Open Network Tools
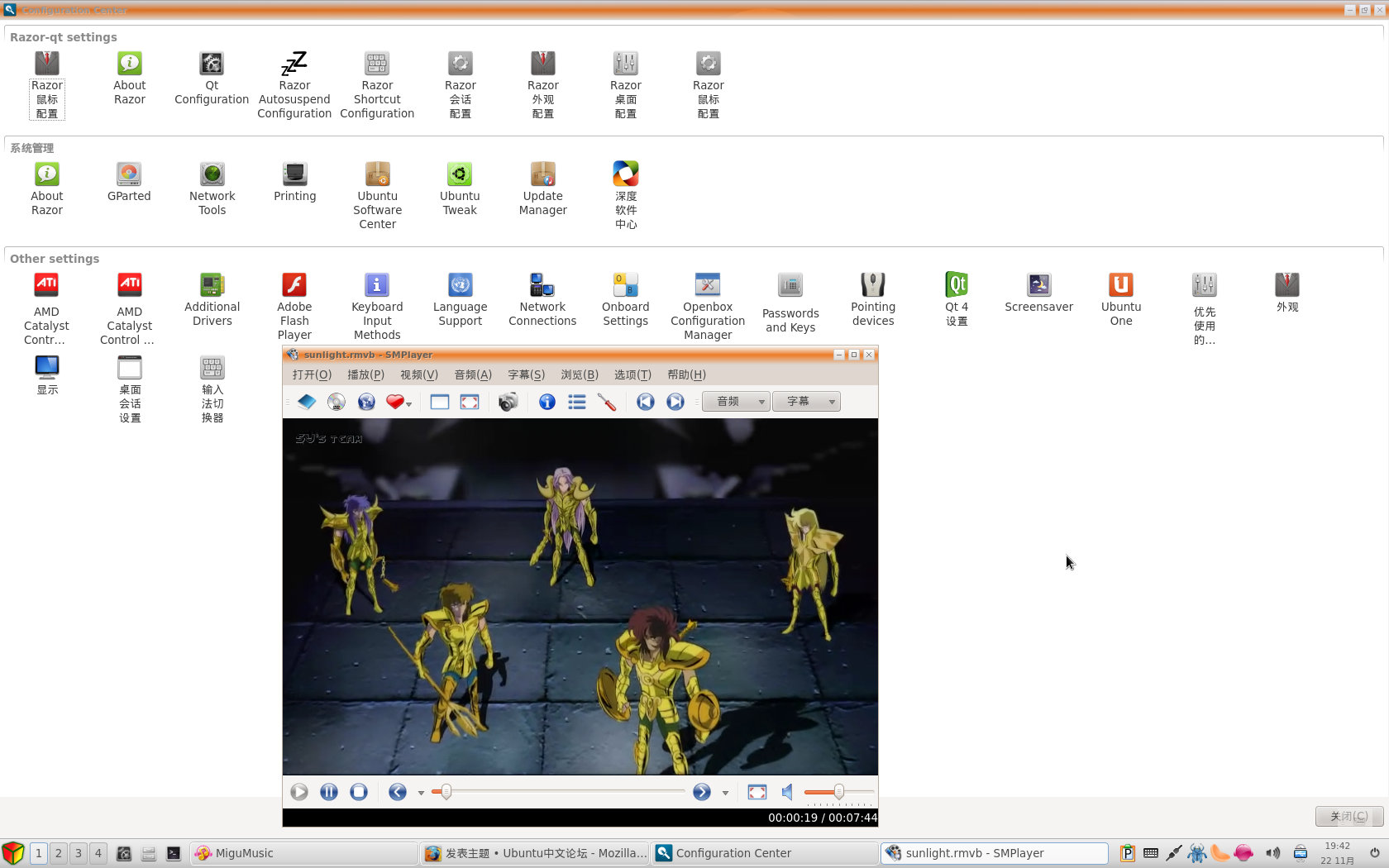Viewport: 1389px width, 868px height. click(212, 188)
